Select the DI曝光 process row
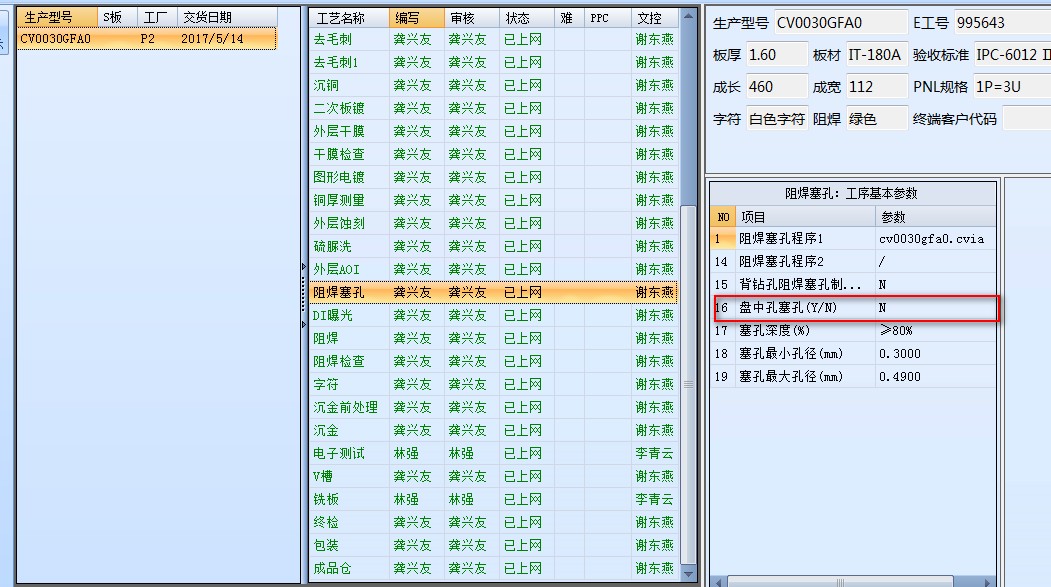 click(x=494, y=315)
